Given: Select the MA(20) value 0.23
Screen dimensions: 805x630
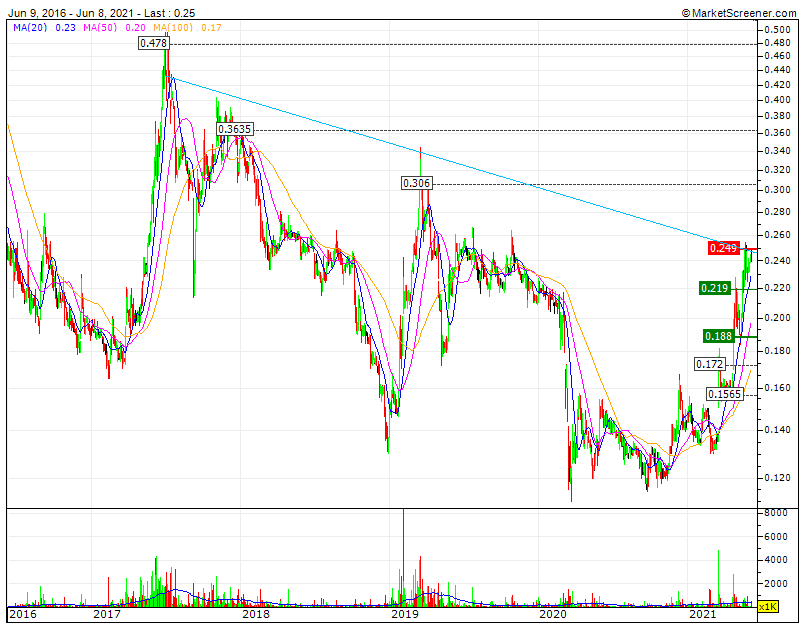Looking at the screenshot, I should point(66,28).
